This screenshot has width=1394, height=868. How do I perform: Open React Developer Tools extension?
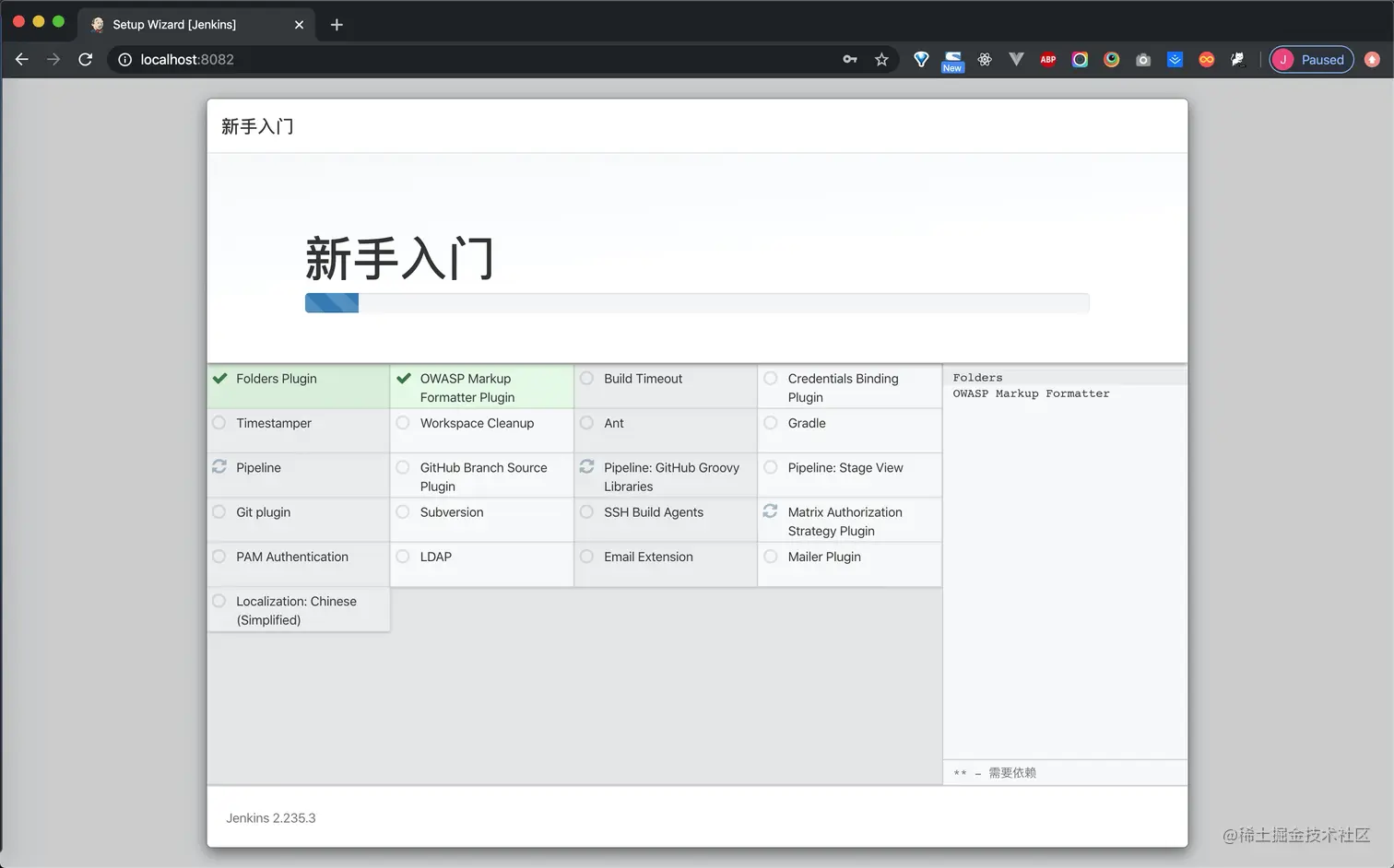coord(985,59)
